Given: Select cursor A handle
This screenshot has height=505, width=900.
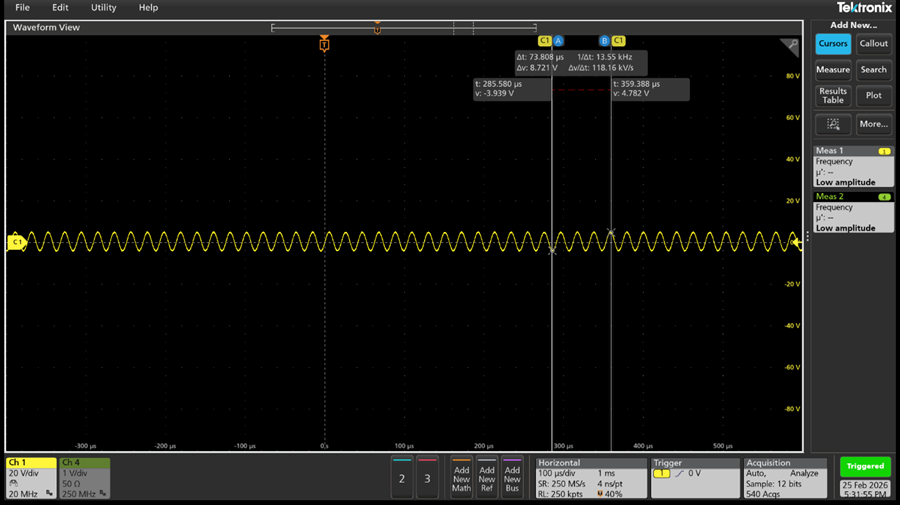Looking at the screenshot, I should [558, 41].
